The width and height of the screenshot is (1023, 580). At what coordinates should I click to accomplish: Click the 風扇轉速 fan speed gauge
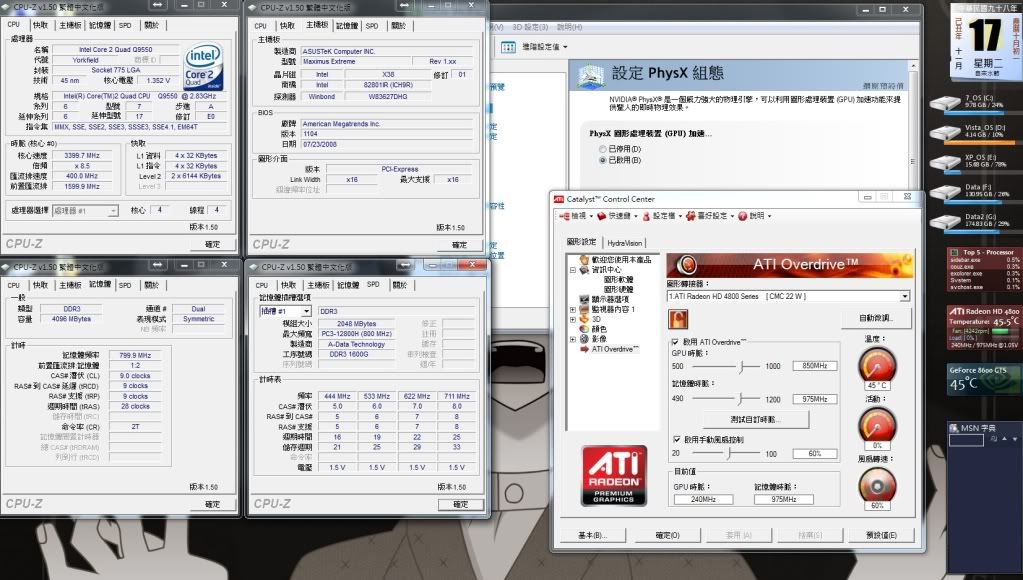point(878,487)
